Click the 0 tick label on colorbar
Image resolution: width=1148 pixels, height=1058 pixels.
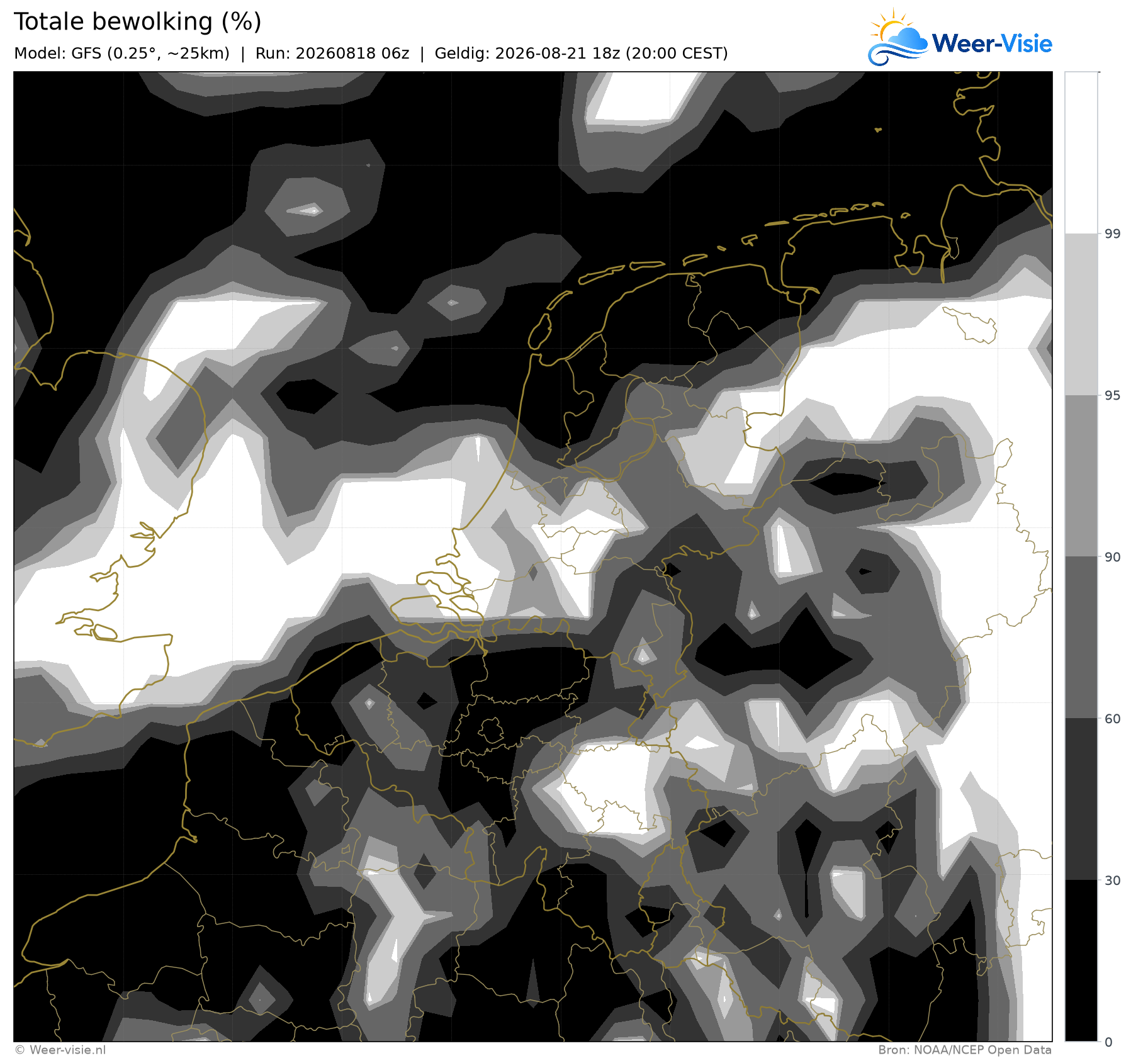[1109, 1042]
